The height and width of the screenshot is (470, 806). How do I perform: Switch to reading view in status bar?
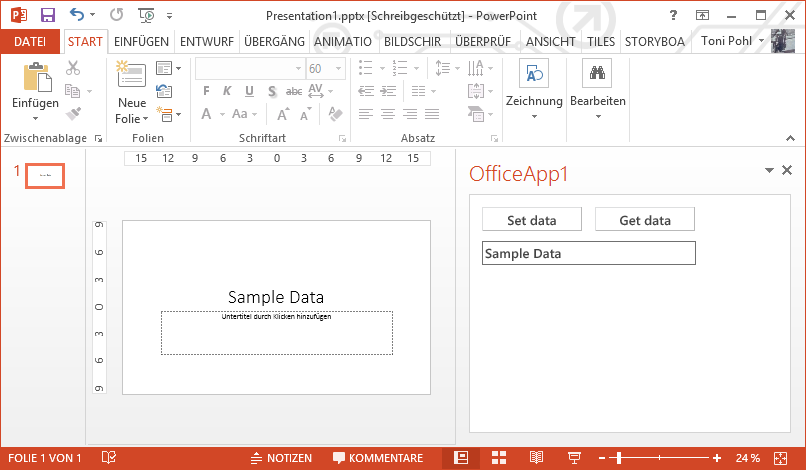(x=537, y=458)
